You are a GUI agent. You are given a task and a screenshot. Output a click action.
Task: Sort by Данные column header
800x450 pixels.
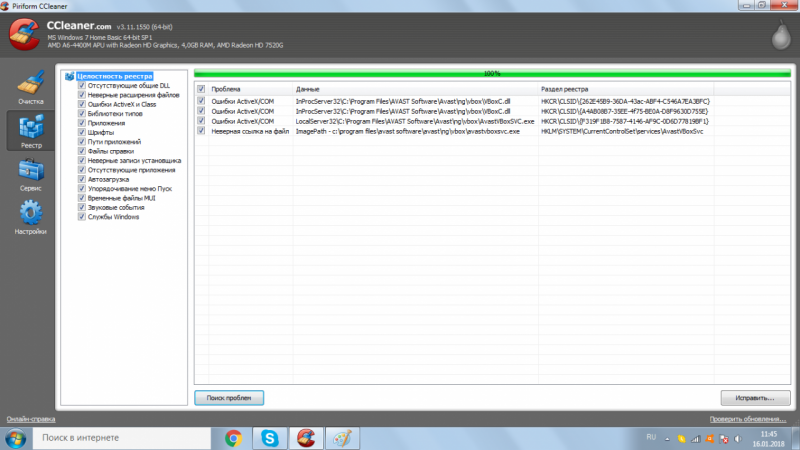[415, 89]
